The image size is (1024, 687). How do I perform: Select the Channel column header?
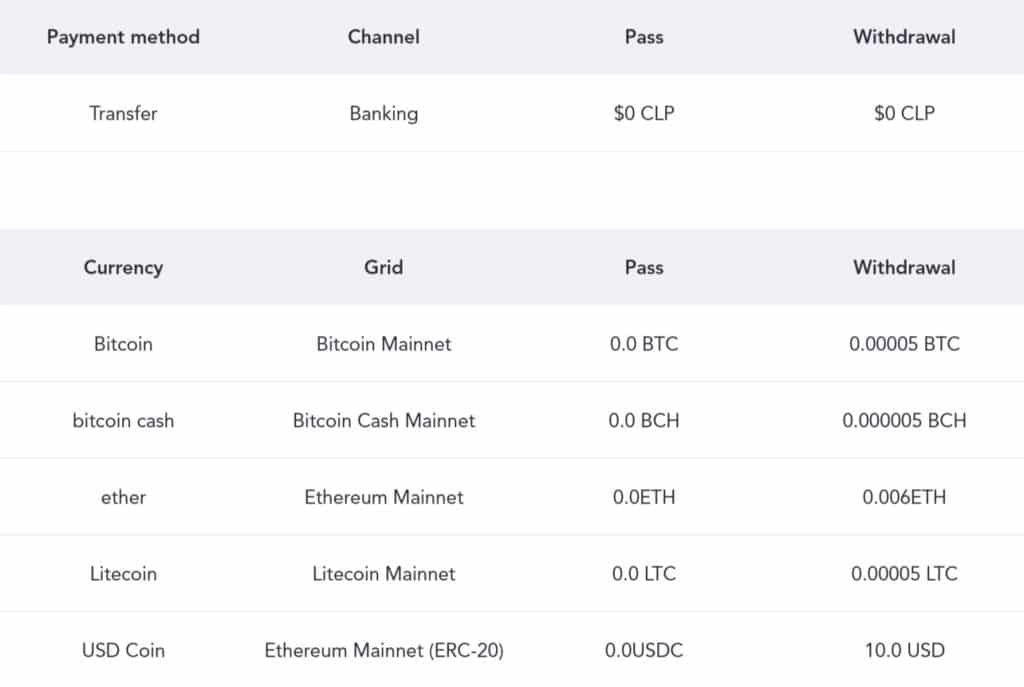[x=384, y=37]
